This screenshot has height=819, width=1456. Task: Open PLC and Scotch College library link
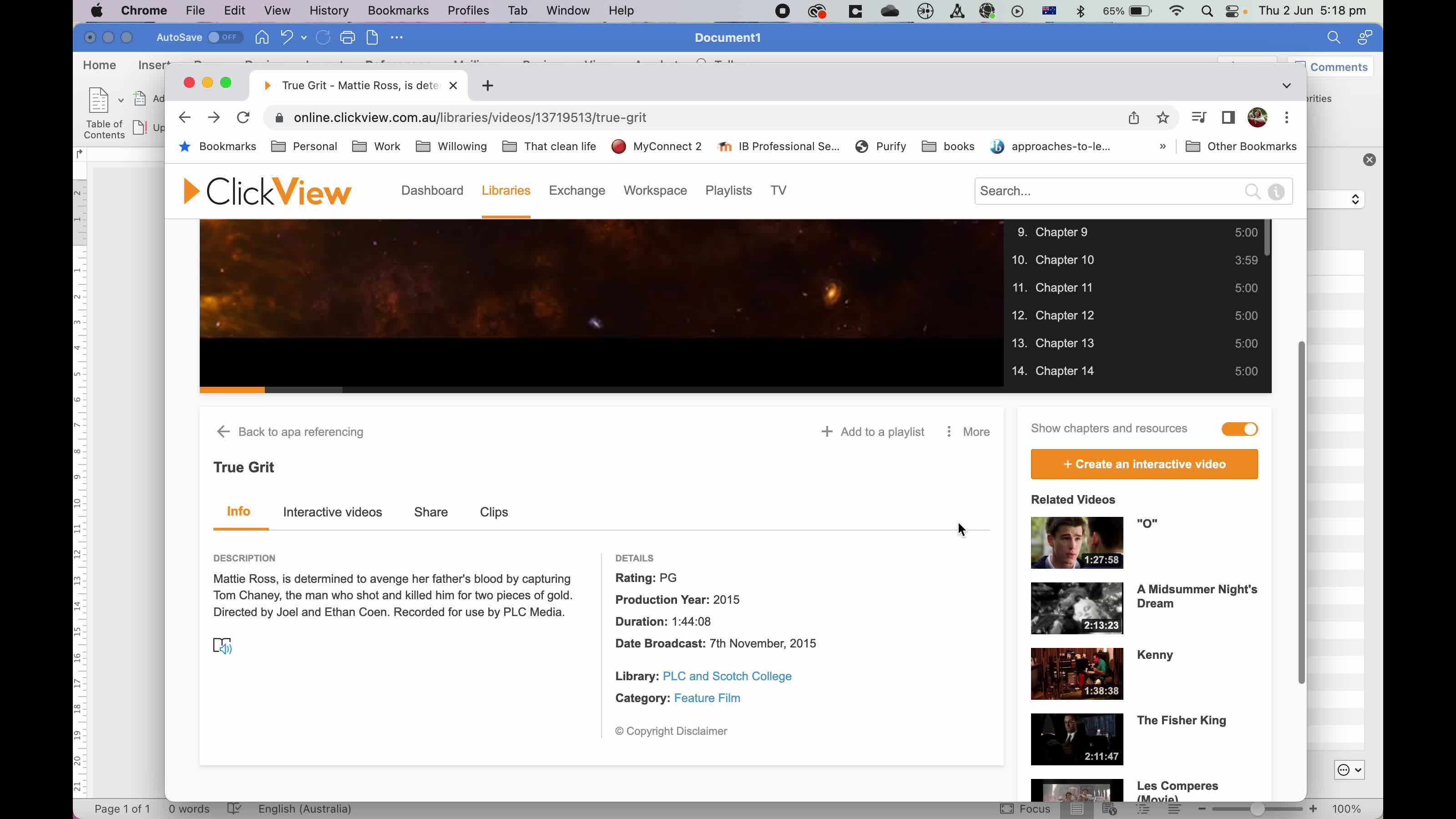point(727,676)
